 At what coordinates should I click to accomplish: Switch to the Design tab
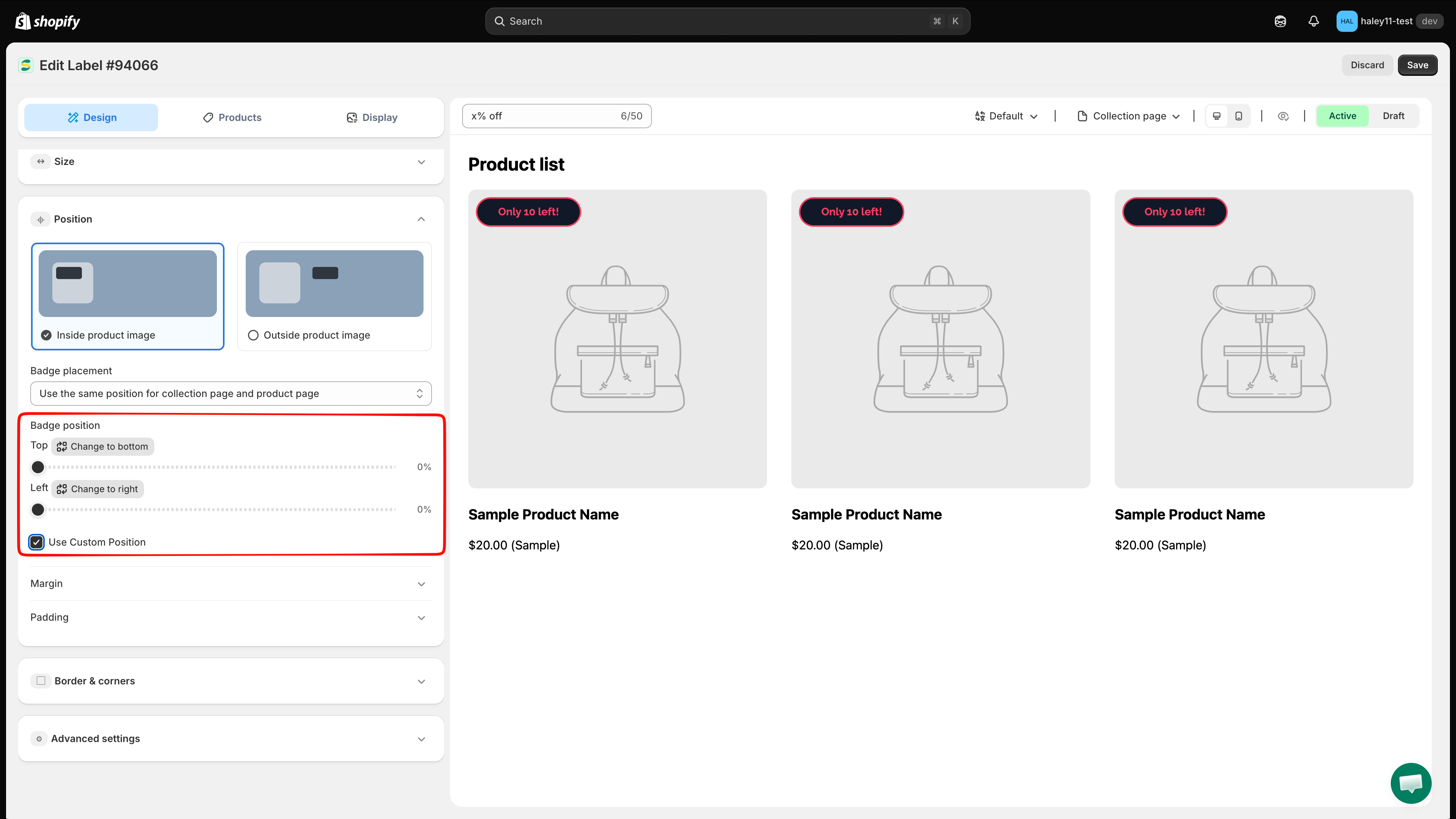pyautogui.click(x=91, y=118)
